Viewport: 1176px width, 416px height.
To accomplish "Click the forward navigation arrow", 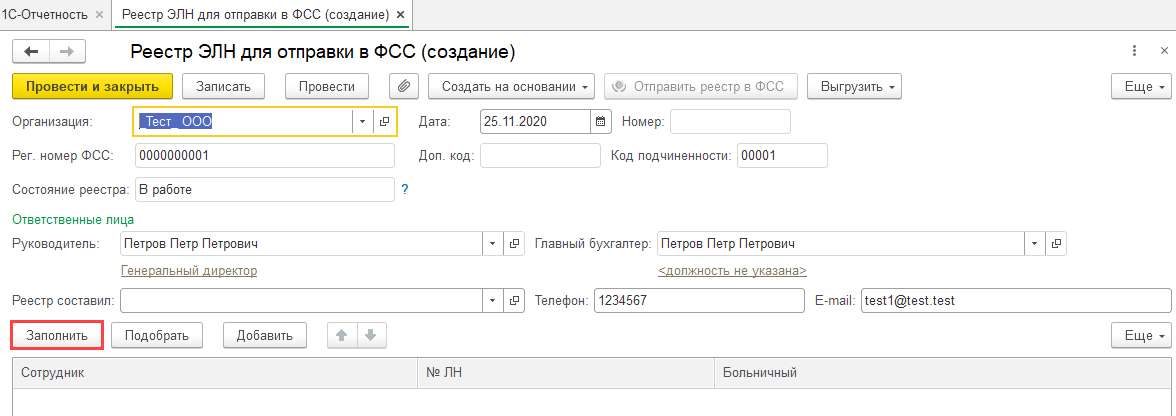I will click(x=67, y=51).
